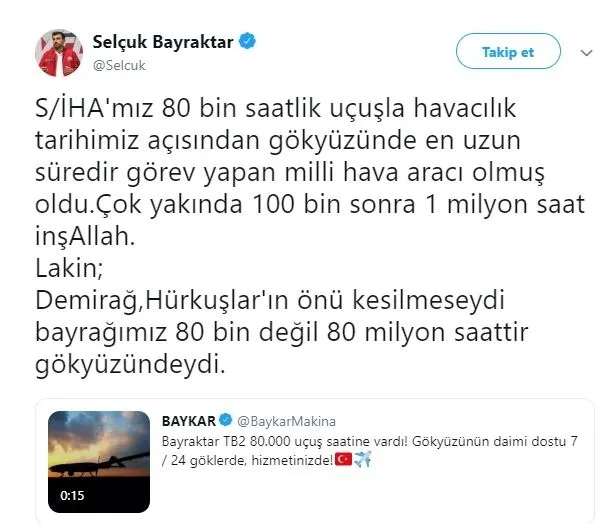This screenshot has height=524, width=602.
Task: Click the tweet line starting with S/İHA'mız
Action: tap(275, 108)
